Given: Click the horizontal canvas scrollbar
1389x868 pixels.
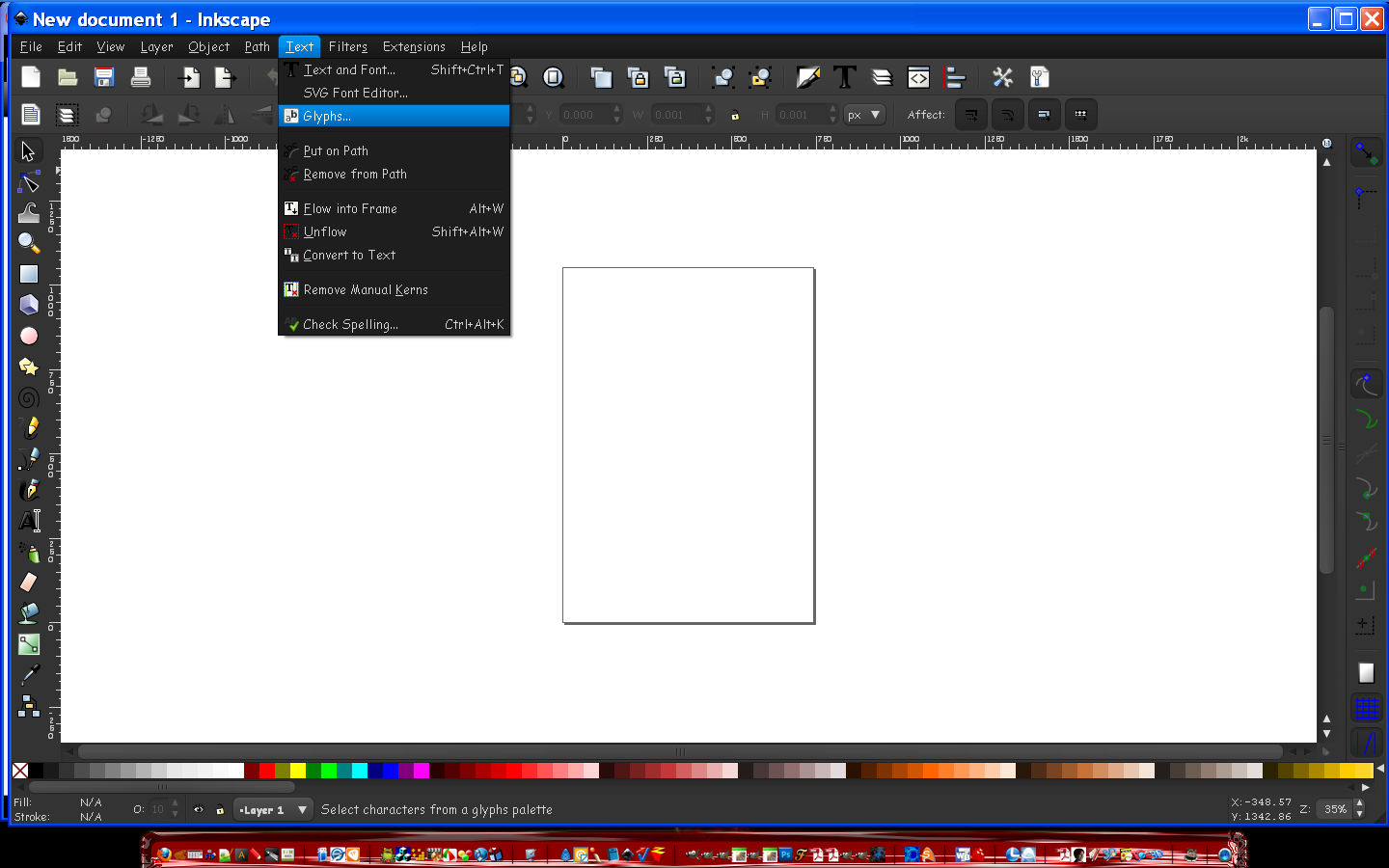Looking at the screenshot, I should 680,751.
